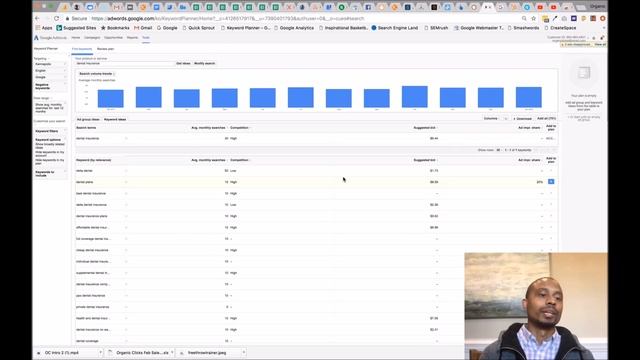Viewport: 640px width, 360px height.
Task: Open the Opportunities menu
Action: (x=113, y=38)
